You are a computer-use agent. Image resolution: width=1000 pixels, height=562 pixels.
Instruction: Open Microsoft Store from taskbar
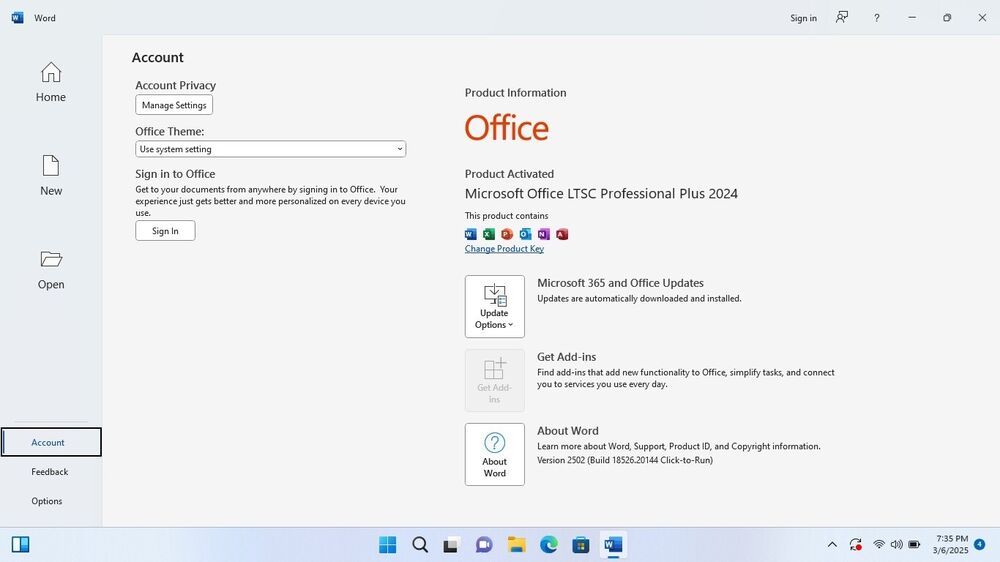pyautogui.click(x=580, y=544)
